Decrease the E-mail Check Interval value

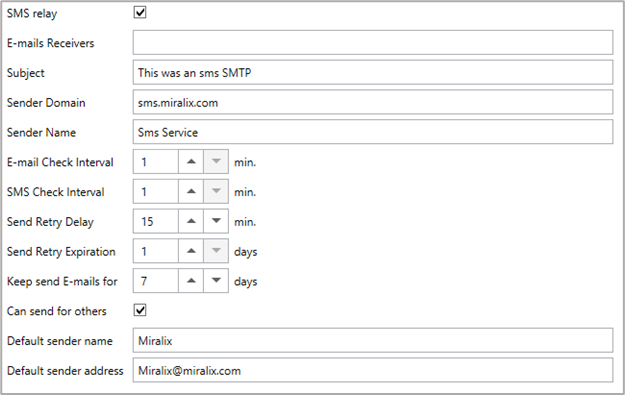216,162
